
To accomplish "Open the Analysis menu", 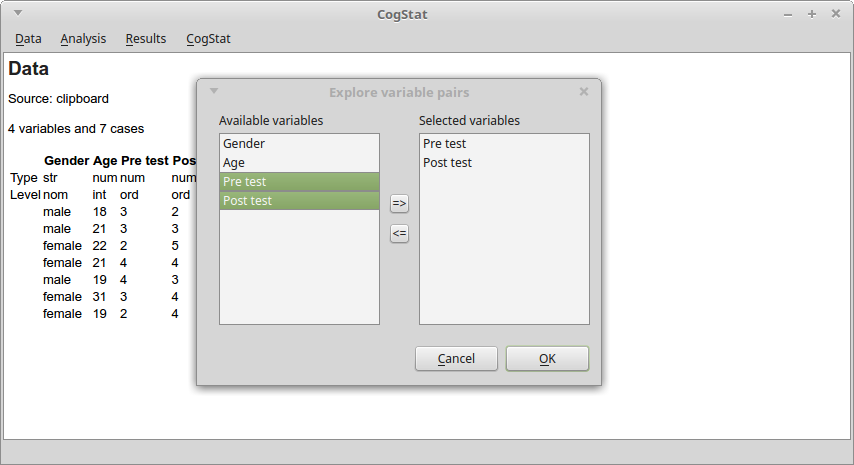I will click(83, 39).
